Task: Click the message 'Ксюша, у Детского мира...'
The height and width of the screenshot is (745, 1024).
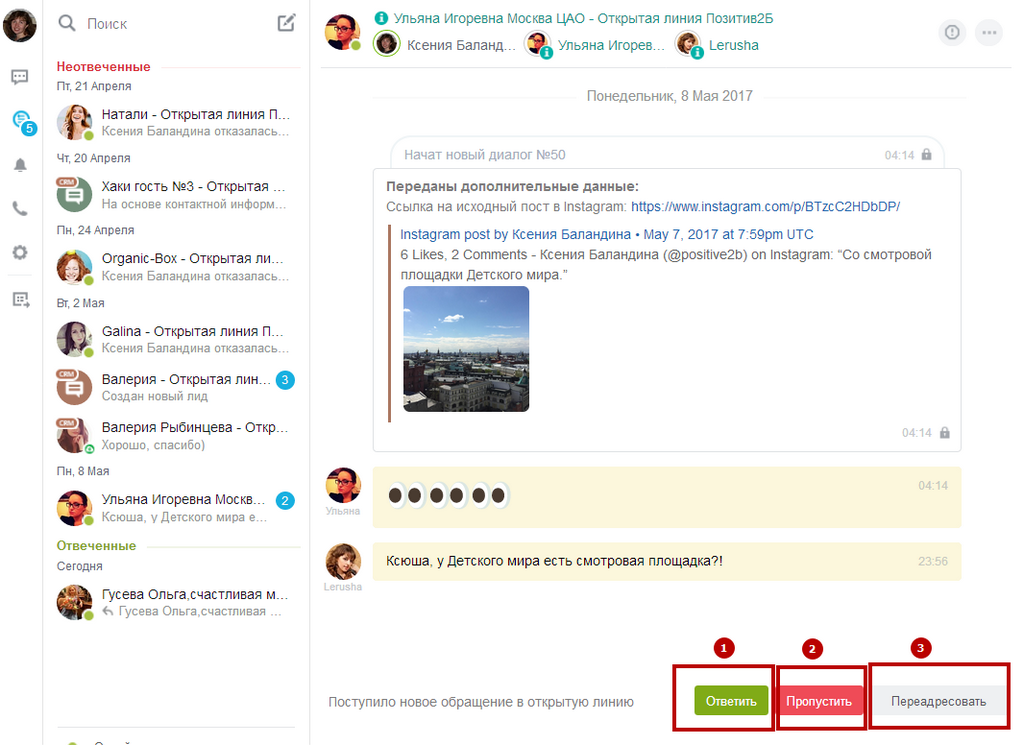Action: click(667, 562)
